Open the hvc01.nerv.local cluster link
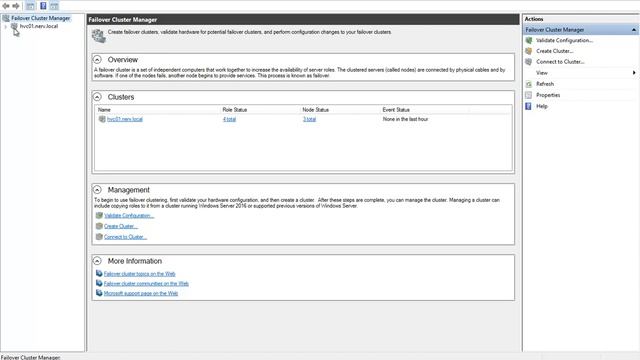The width and height of the screenshot is (640, 360). pyautogui.click(x=124, y=119)
